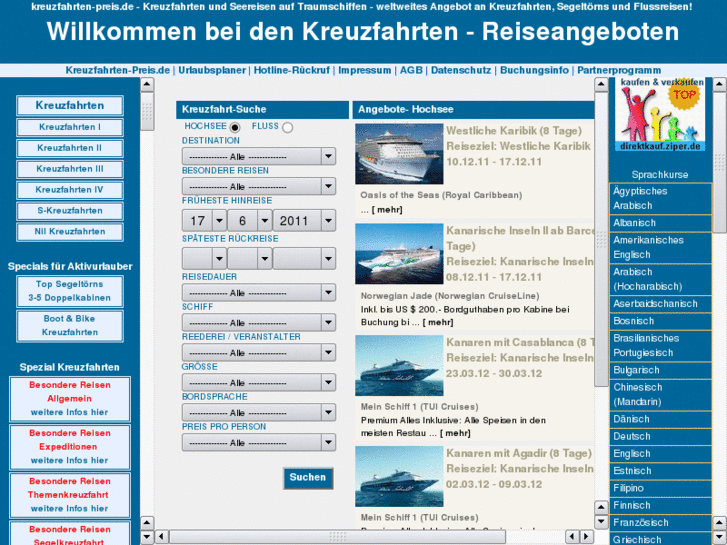Screen dimensions: 727x545
Task: Select Aserbaidschanisch language course
Action: [660, 304]
